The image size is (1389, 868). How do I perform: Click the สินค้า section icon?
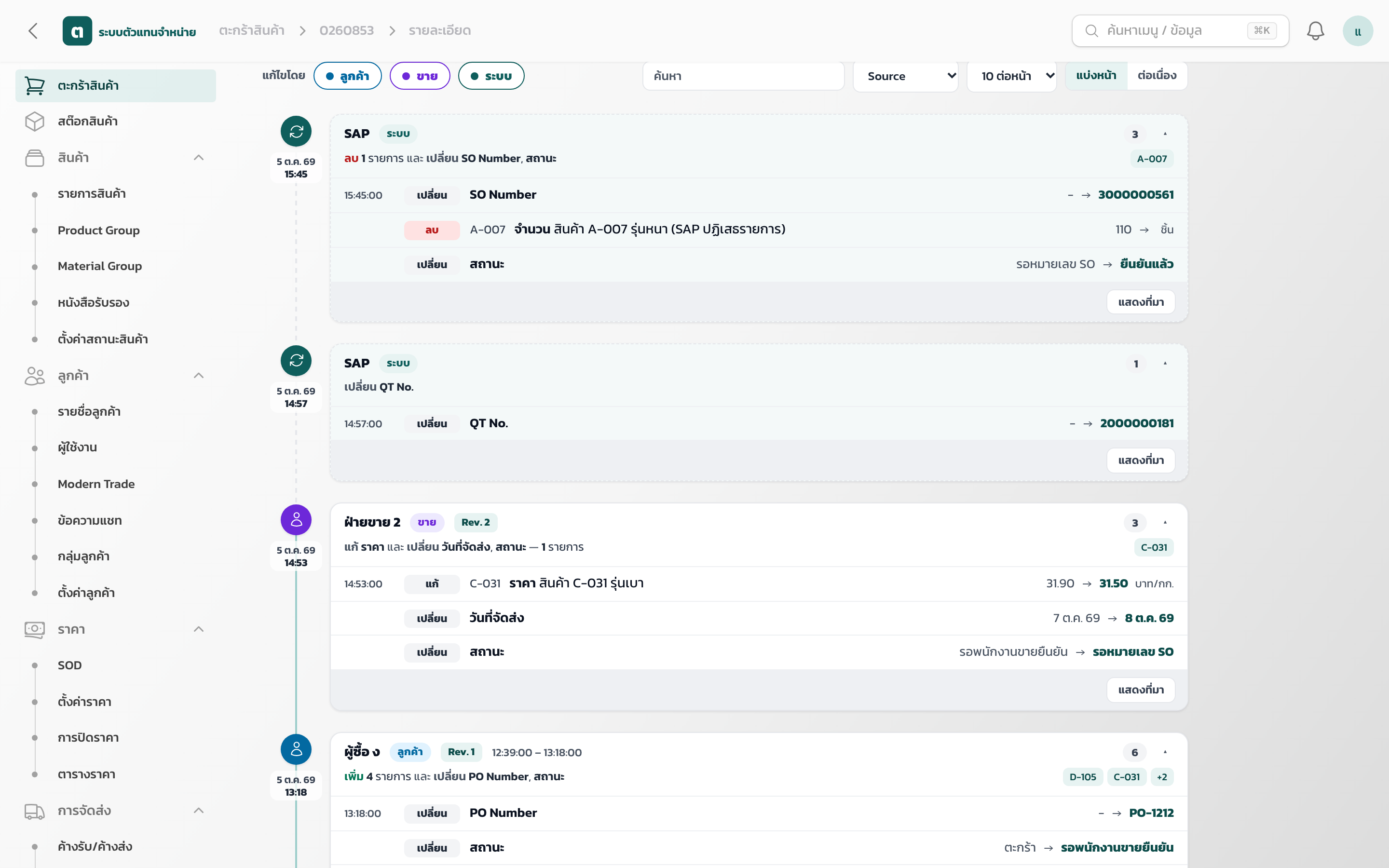(34, 158)
